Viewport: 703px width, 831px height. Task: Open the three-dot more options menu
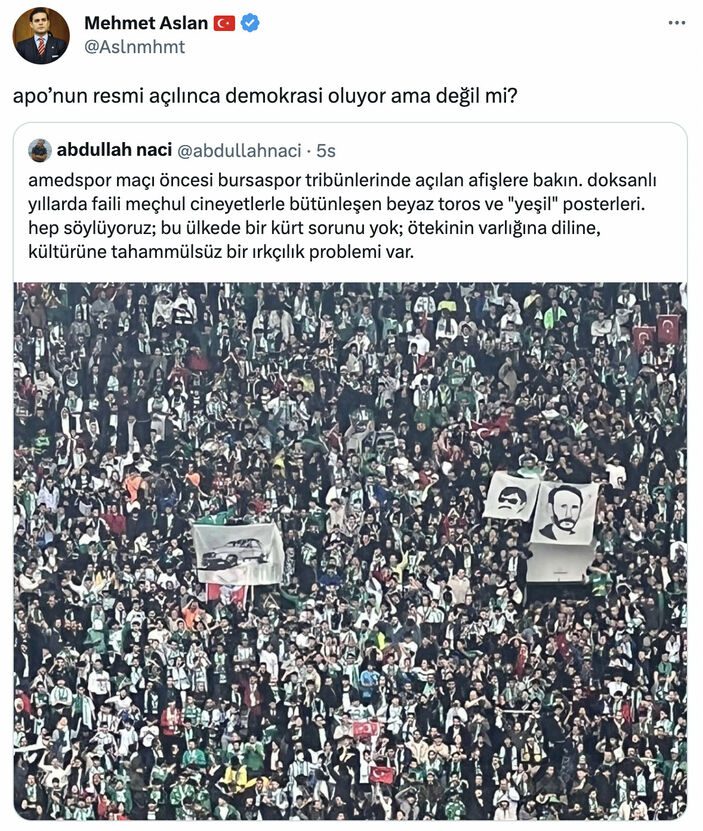pyautogui.click(x=676, y=23)
